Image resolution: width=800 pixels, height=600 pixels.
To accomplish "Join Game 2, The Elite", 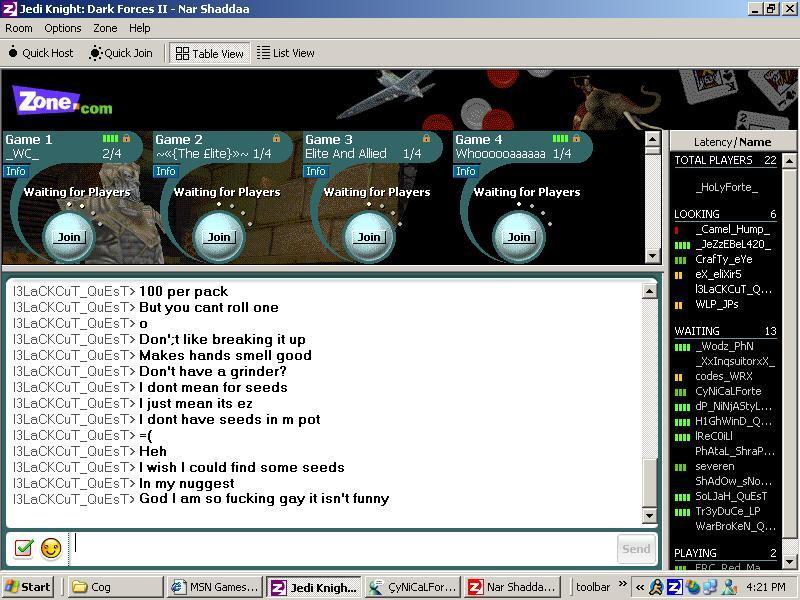I will click(x=219, y=237).
